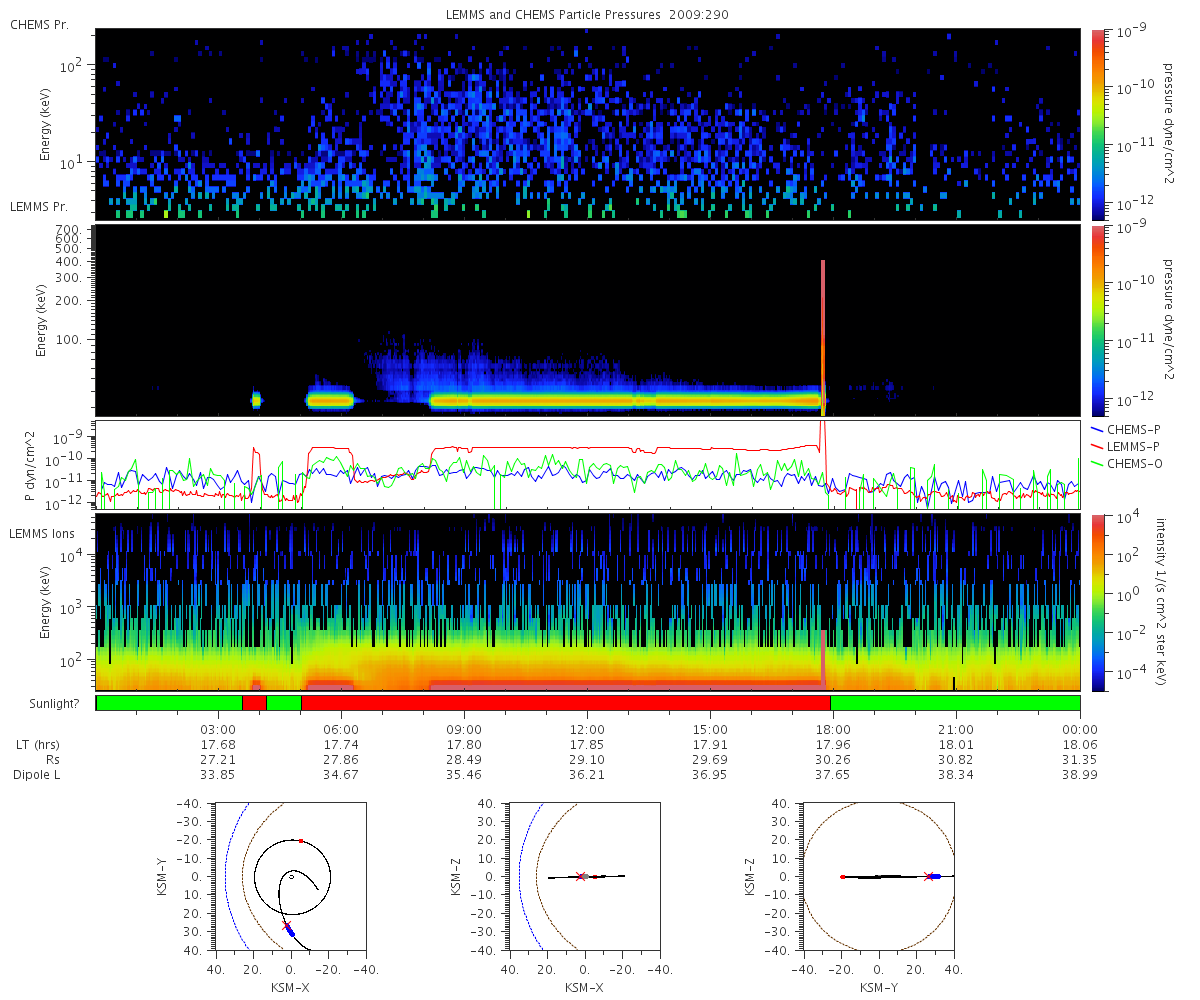Click the 18:00 time axis label
Screen dimensions: 1200x1000
tap(833, 729)
